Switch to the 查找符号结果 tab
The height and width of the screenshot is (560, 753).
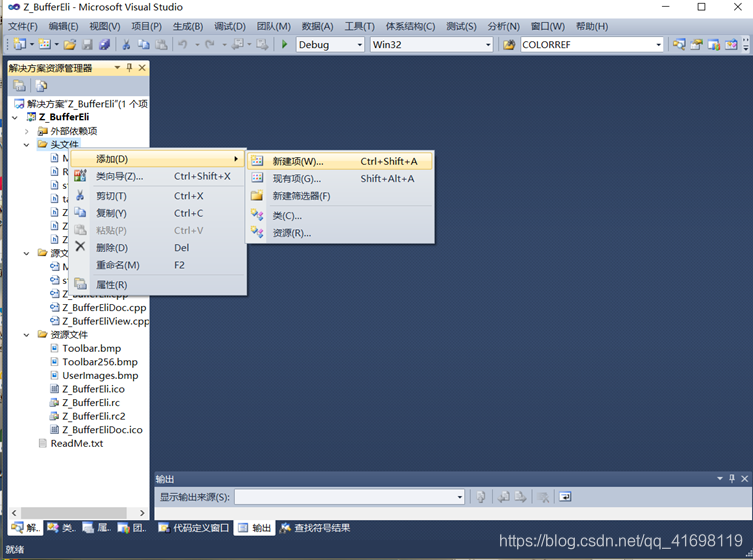coord(315,528)
